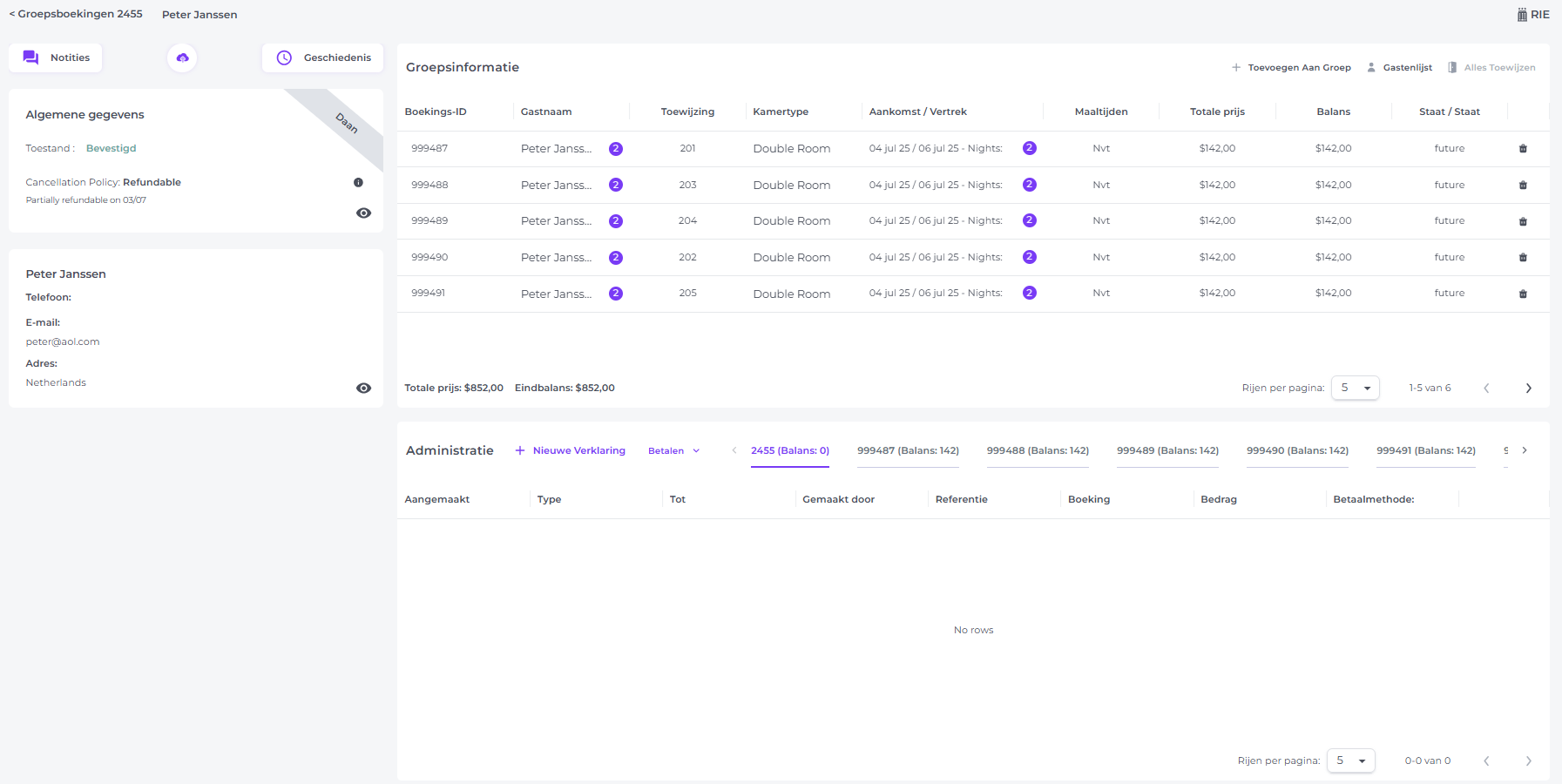Click guest count badge for booking 999490
The width and height of the screenshot is (1562, 784).
[x=616, y=258]
